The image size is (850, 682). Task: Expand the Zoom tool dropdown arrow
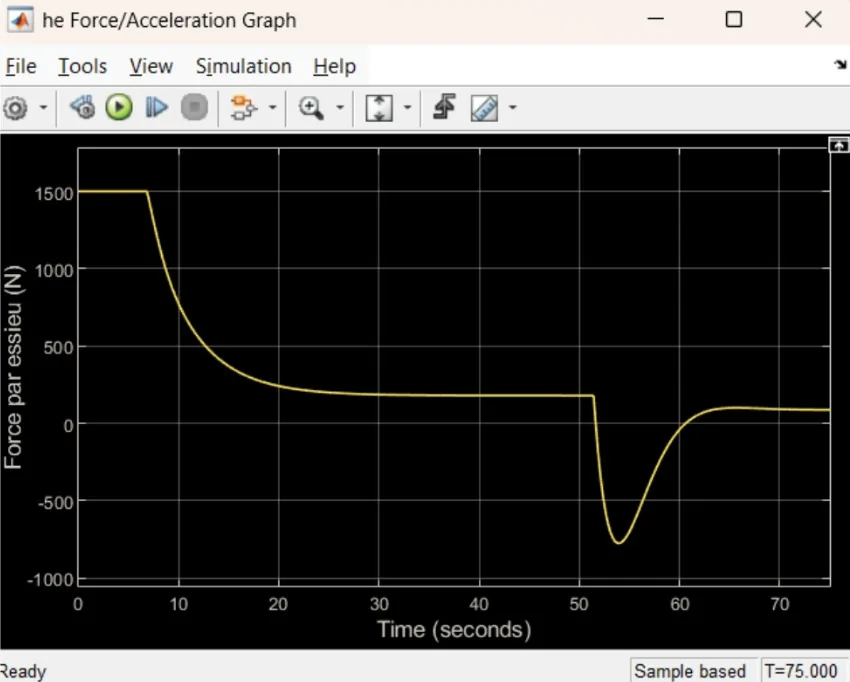[340, 107]
